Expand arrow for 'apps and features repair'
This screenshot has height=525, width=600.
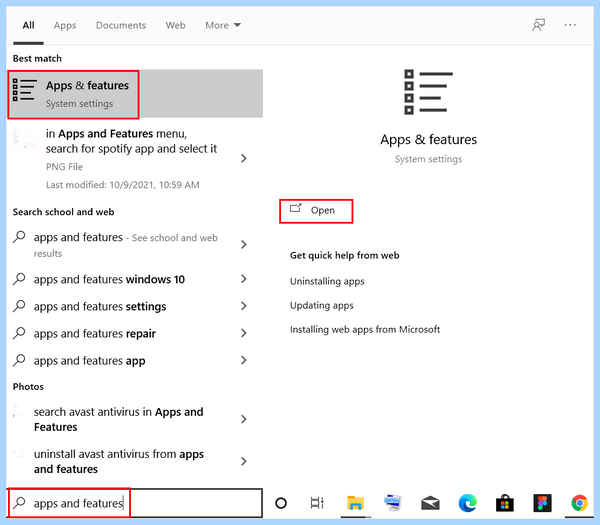[244, 333]
